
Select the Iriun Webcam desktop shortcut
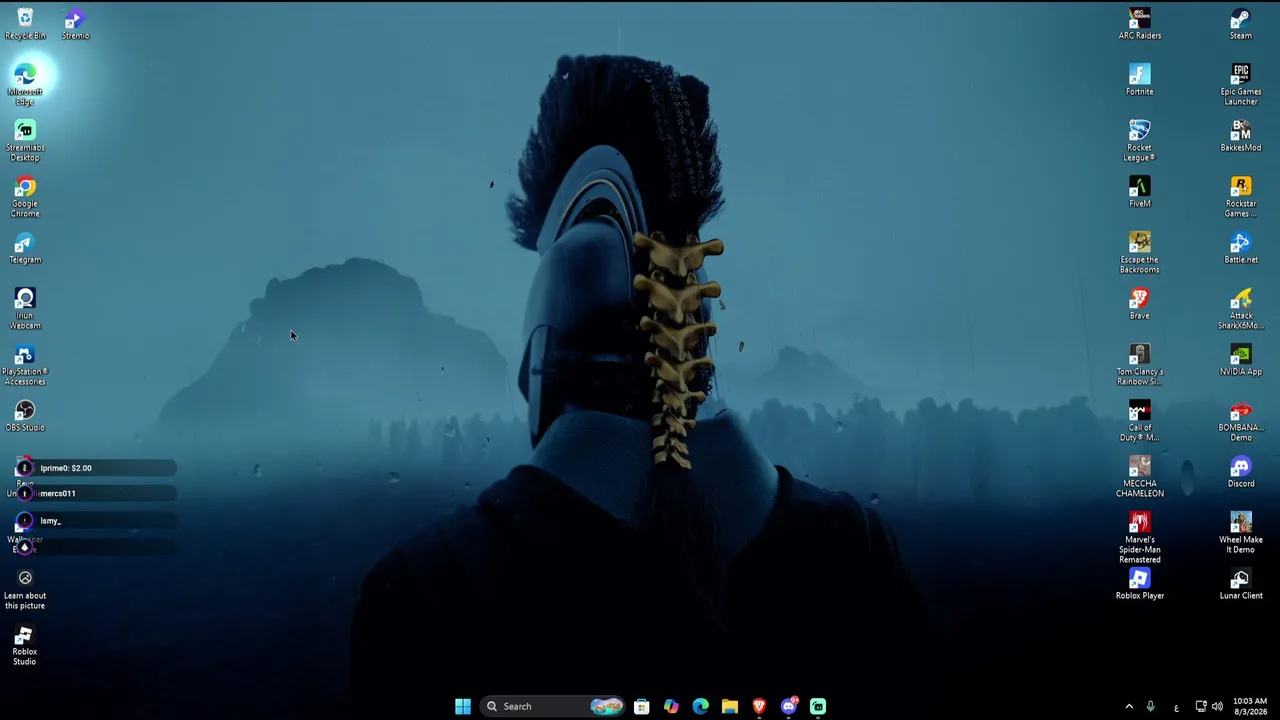click(x=25, y=308)
